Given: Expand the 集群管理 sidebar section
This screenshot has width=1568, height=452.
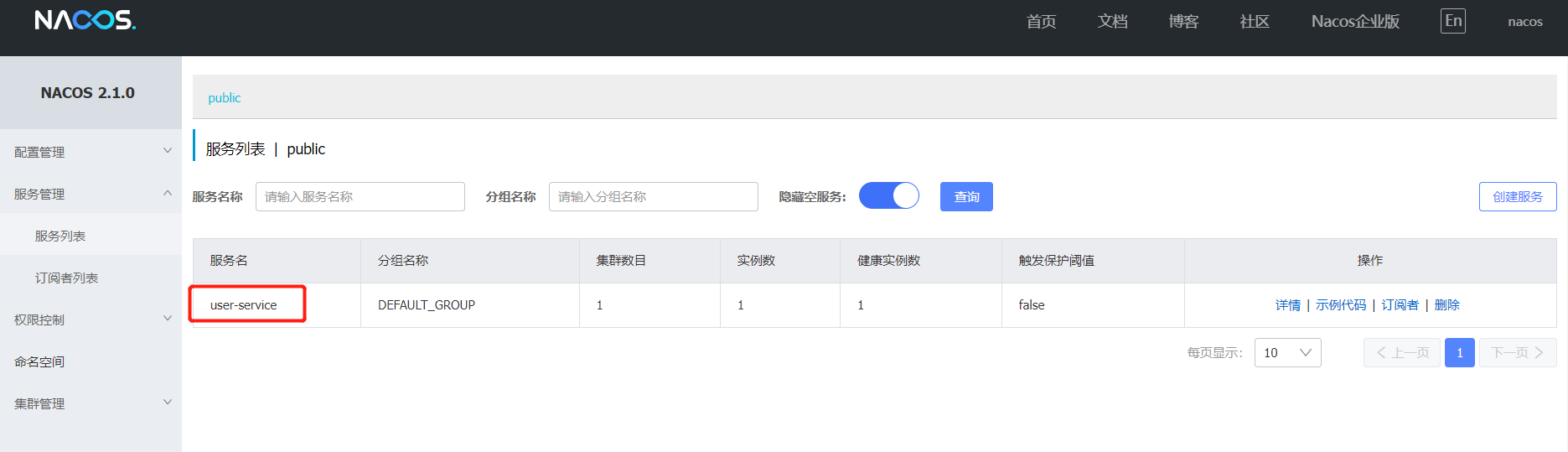Looking at the screenshot, I should (91, 403).
